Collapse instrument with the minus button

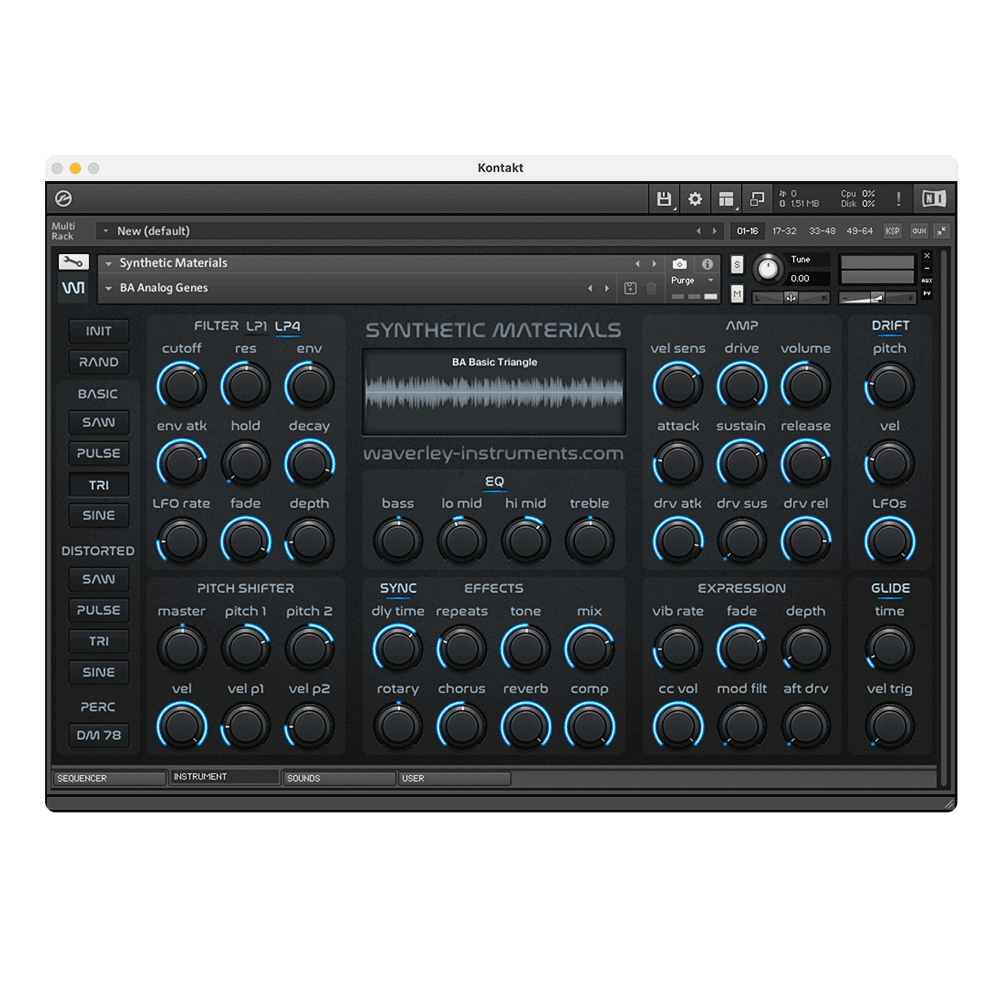point(927,268)
